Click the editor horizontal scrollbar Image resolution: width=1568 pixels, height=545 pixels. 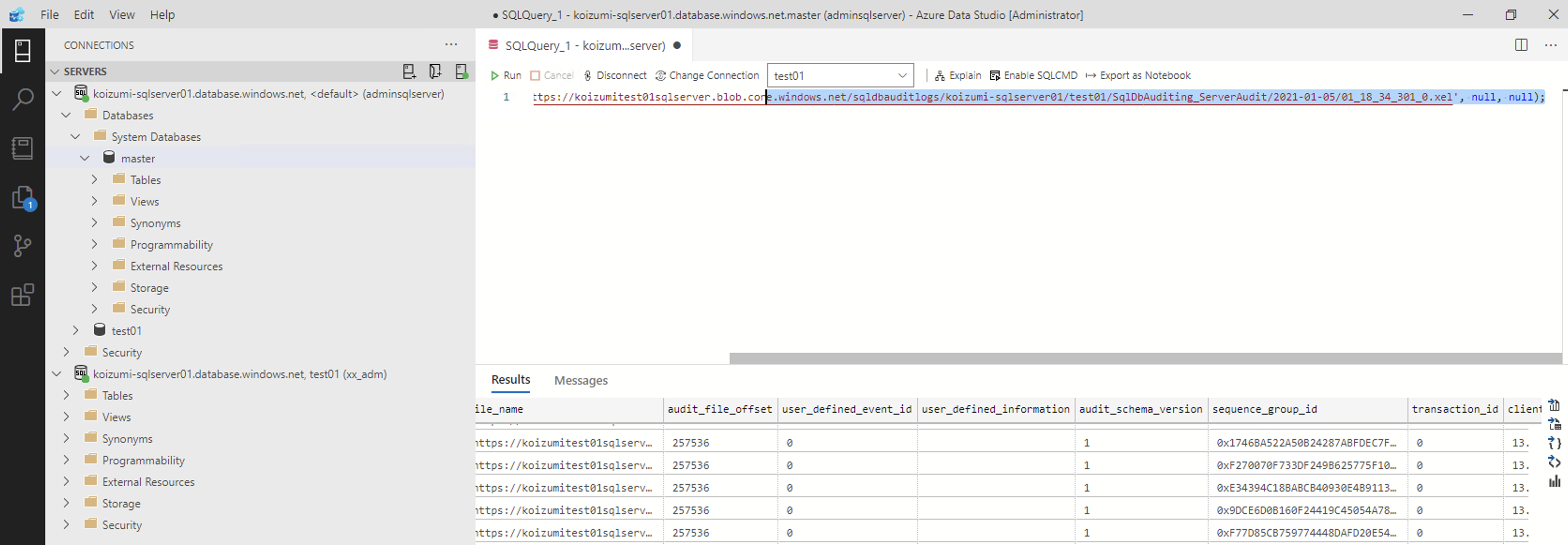tap(1144, 359)
